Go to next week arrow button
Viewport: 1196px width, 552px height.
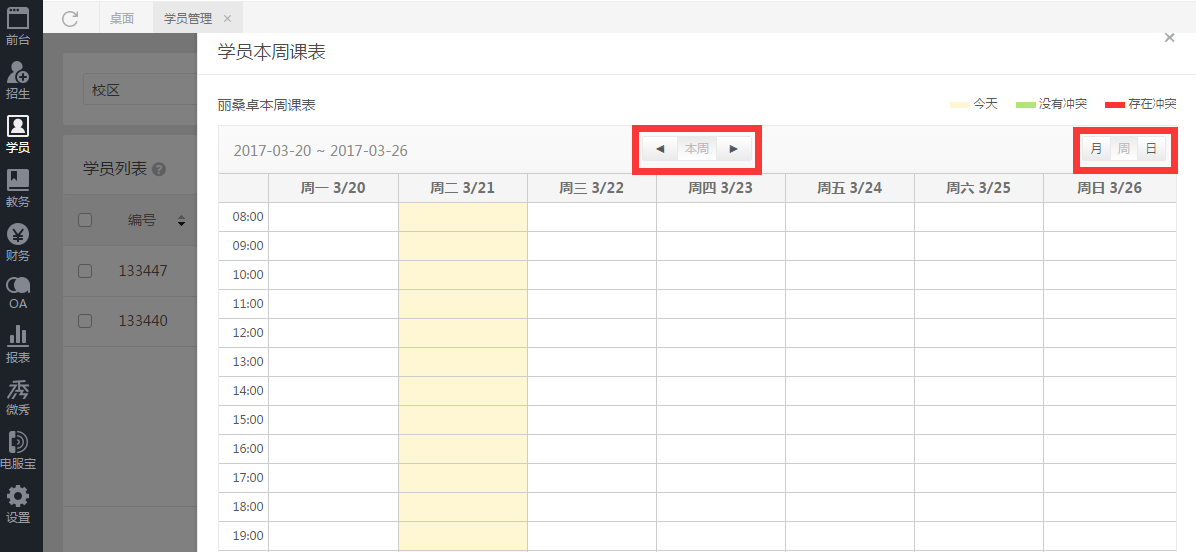734,149
